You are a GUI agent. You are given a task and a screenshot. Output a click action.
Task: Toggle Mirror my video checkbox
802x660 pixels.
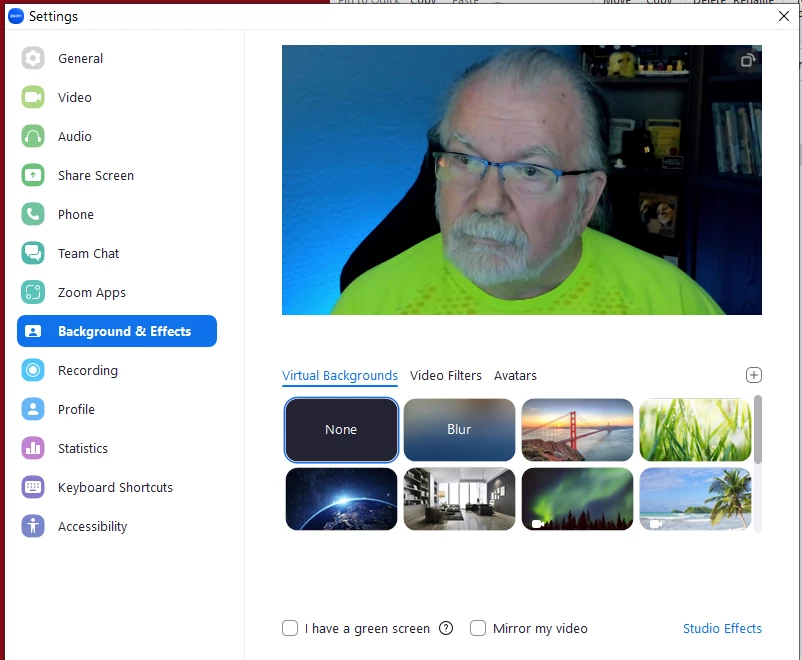(x=478, y=628)
